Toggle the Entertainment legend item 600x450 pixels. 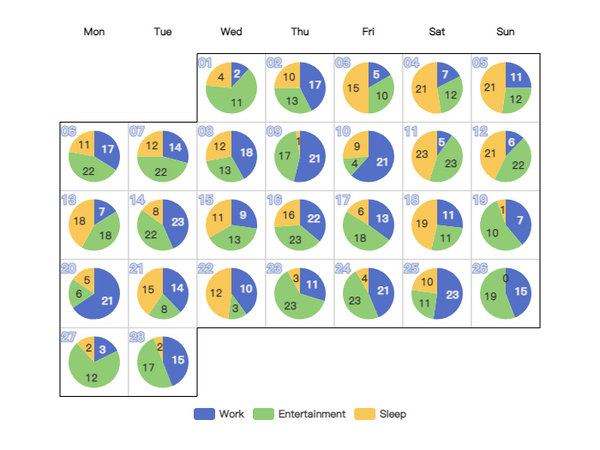point(299,414)
